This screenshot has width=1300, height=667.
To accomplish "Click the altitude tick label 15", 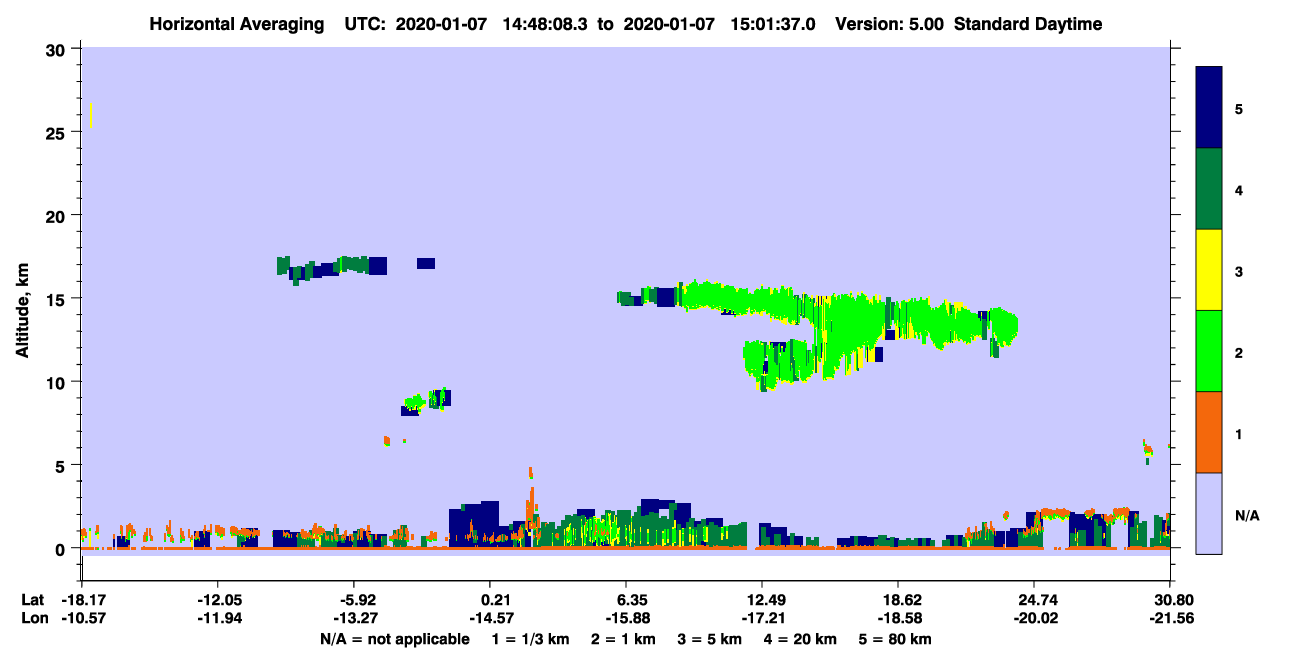I will (57, 299).
